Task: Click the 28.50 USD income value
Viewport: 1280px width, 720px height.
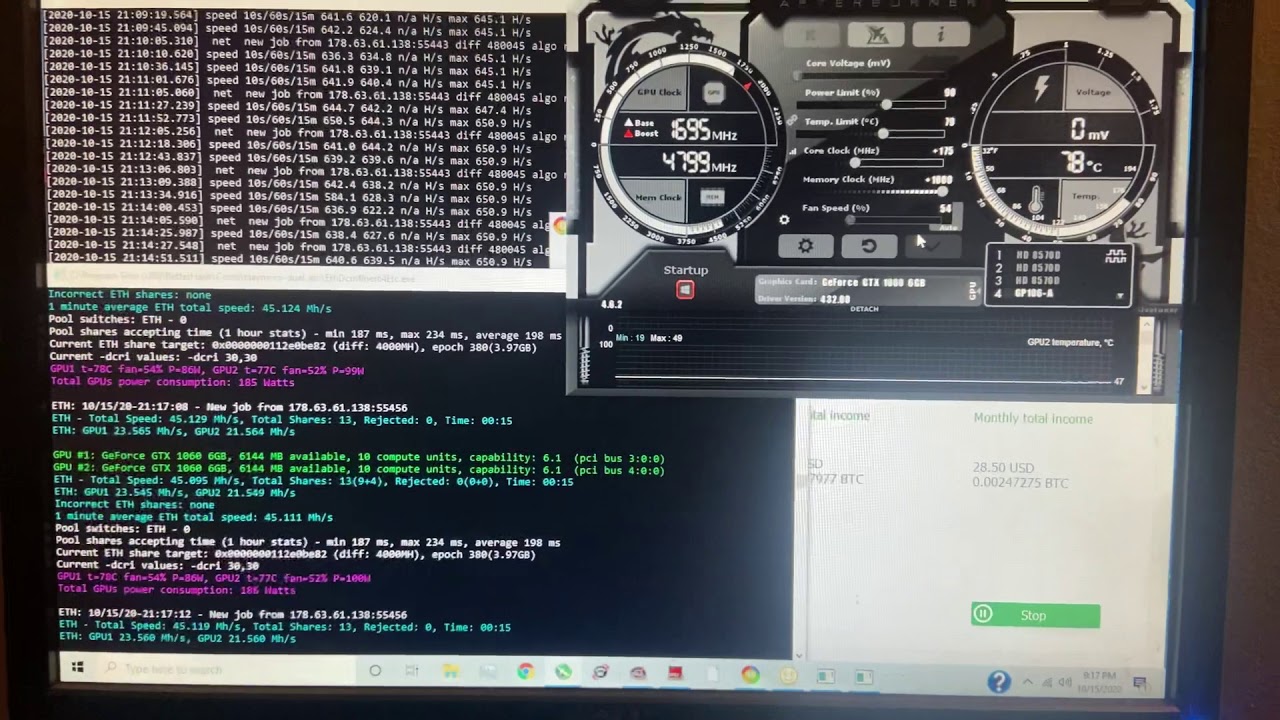Action: (1003, 467)
